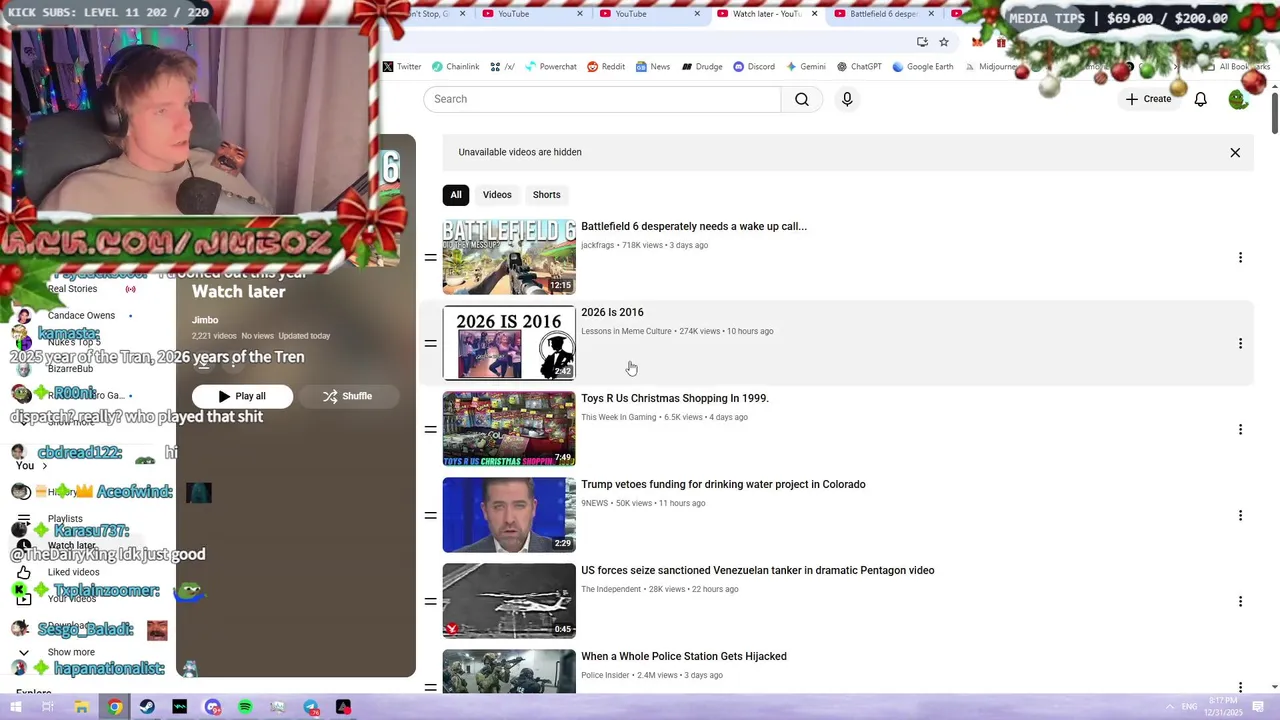Open the Discord bookmark
The width and height of the screenshot is (1280, 720).
coord(754,67)
